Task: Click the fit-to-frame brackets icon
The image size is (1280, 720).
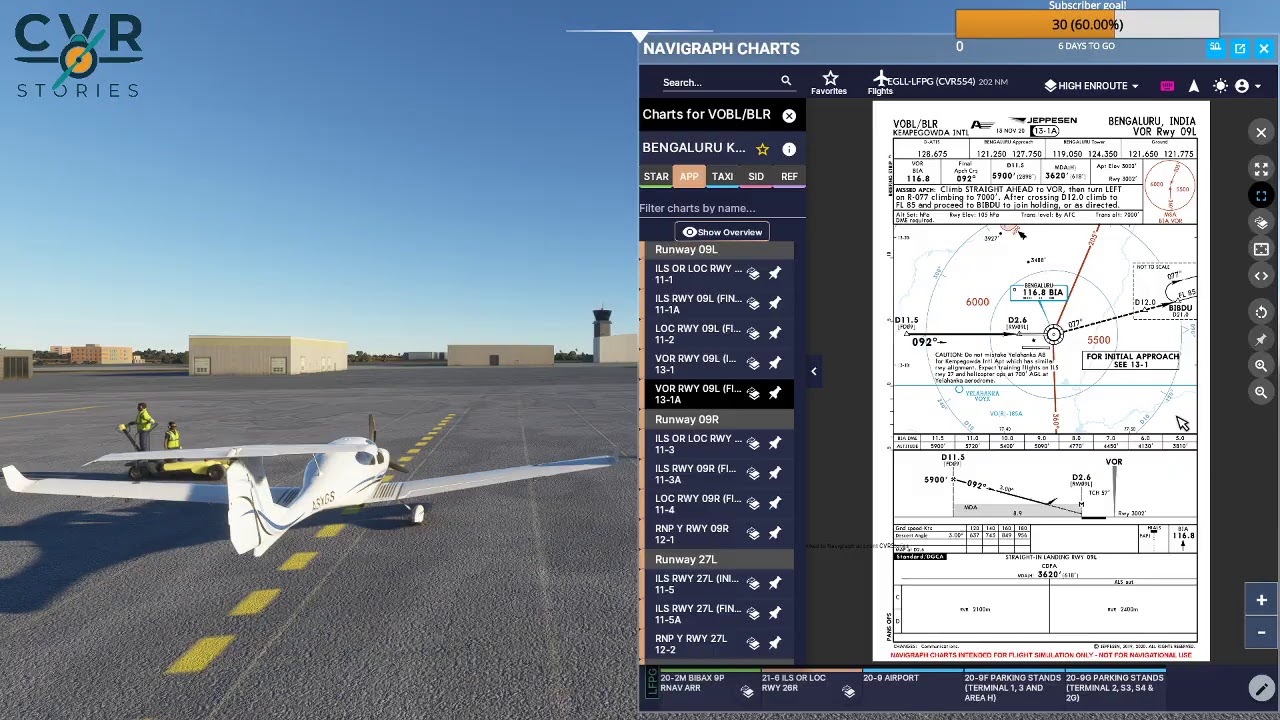Action: click(x=1261, y=196)
